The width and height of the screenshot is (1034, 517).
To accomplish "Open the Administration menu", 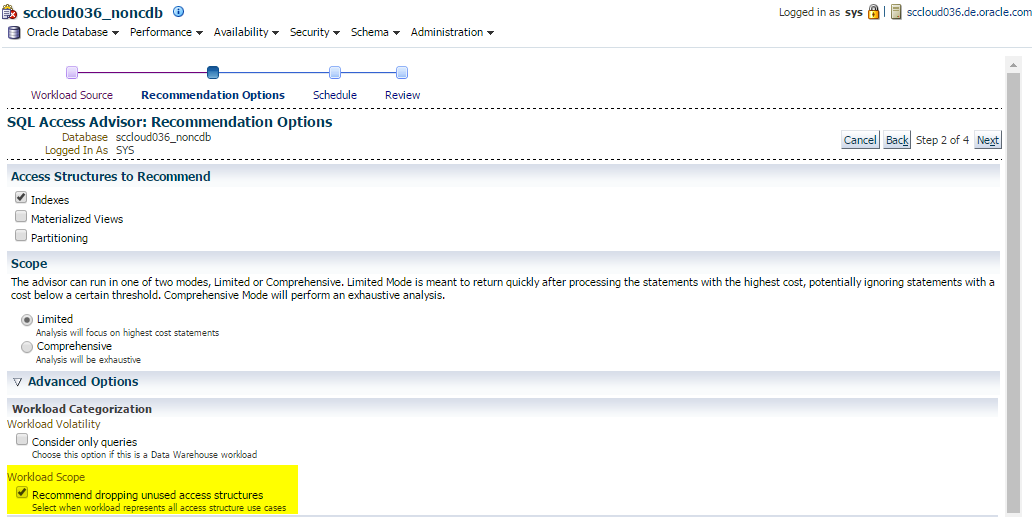I will (452, 32).
